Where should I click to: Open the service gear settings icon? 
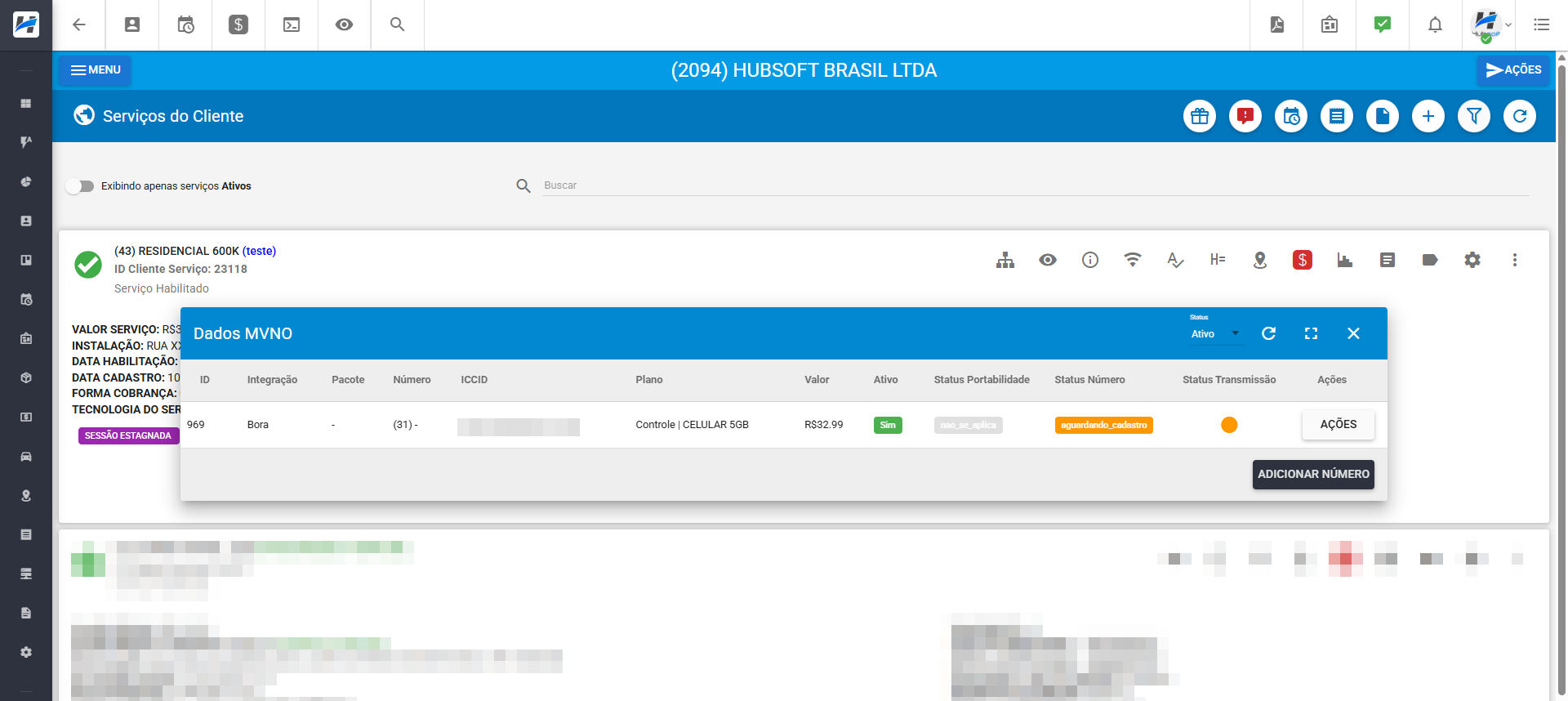1472,260
